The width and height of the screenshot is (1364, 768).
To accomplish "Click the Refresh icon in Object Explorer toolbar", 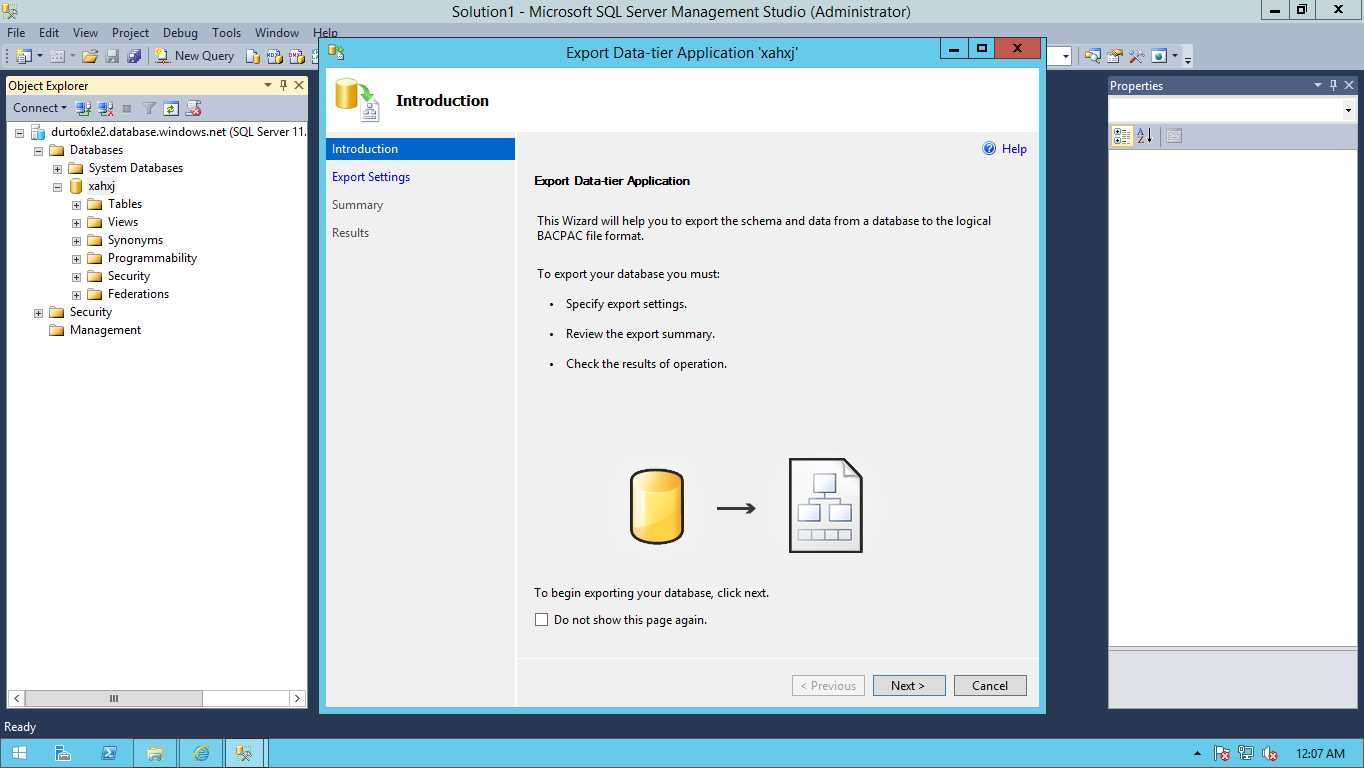I will [x=171, y=108].
